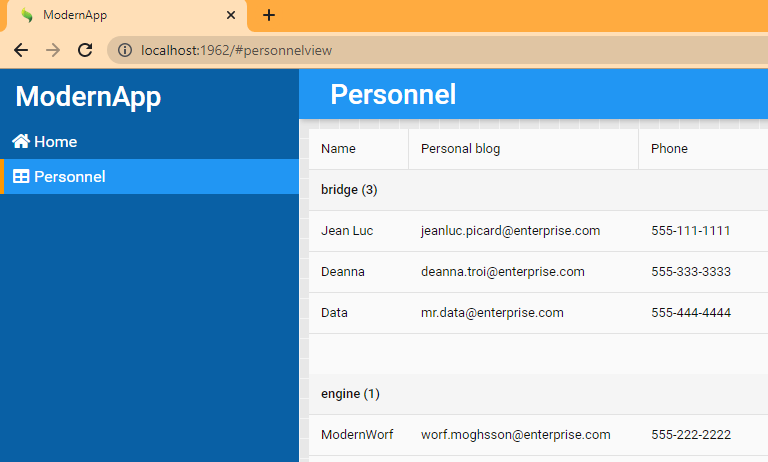The height and width of the screenshot is (462, 768).
Task: Collapse the bridge (3) group row
Action: coord(349,190)
